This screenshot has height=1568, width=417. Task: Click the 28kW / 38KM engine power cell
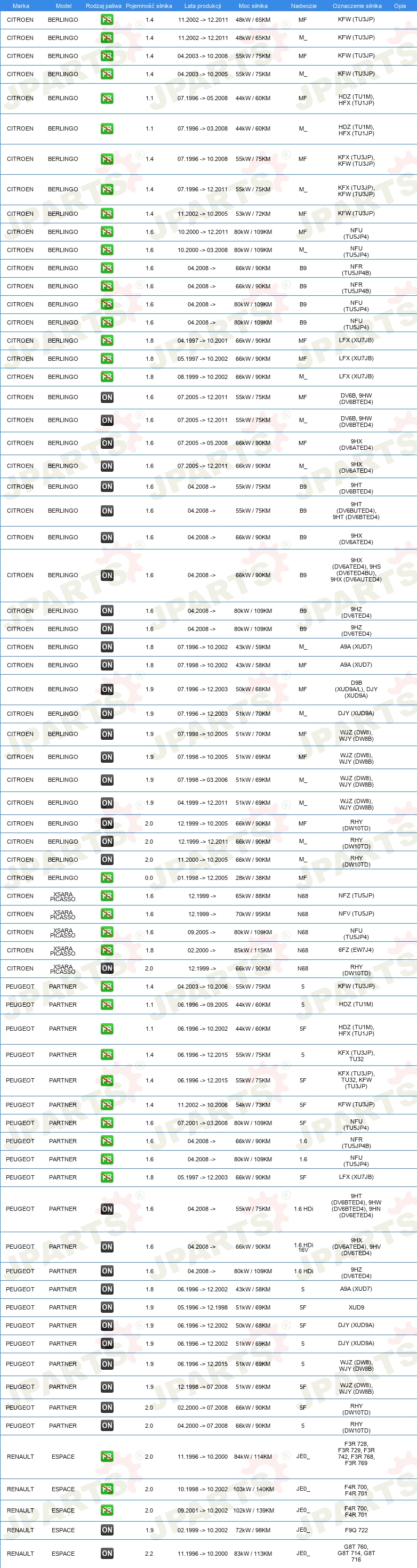(x=253, y=878)
